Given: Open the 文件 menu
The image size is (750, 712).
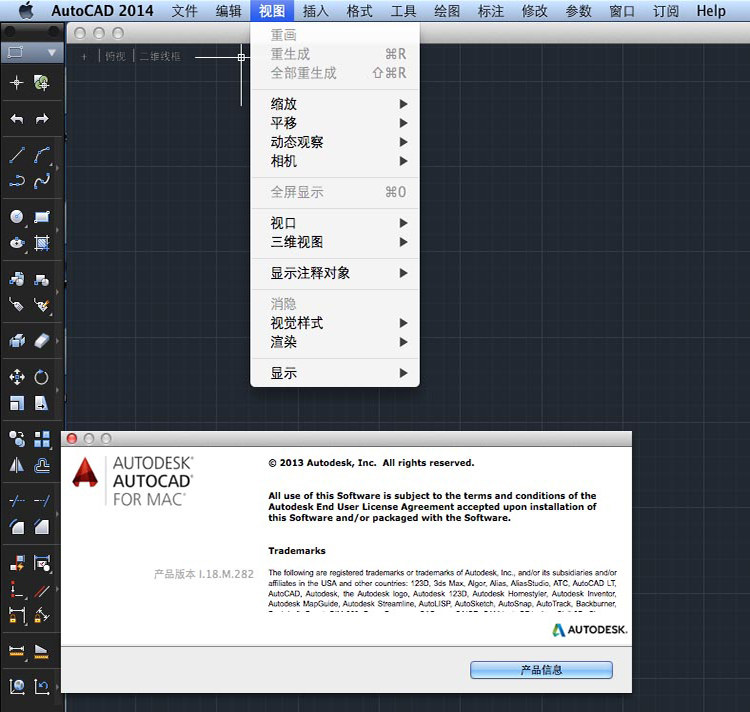Looking at the screenshot, I should click(185, 11).
